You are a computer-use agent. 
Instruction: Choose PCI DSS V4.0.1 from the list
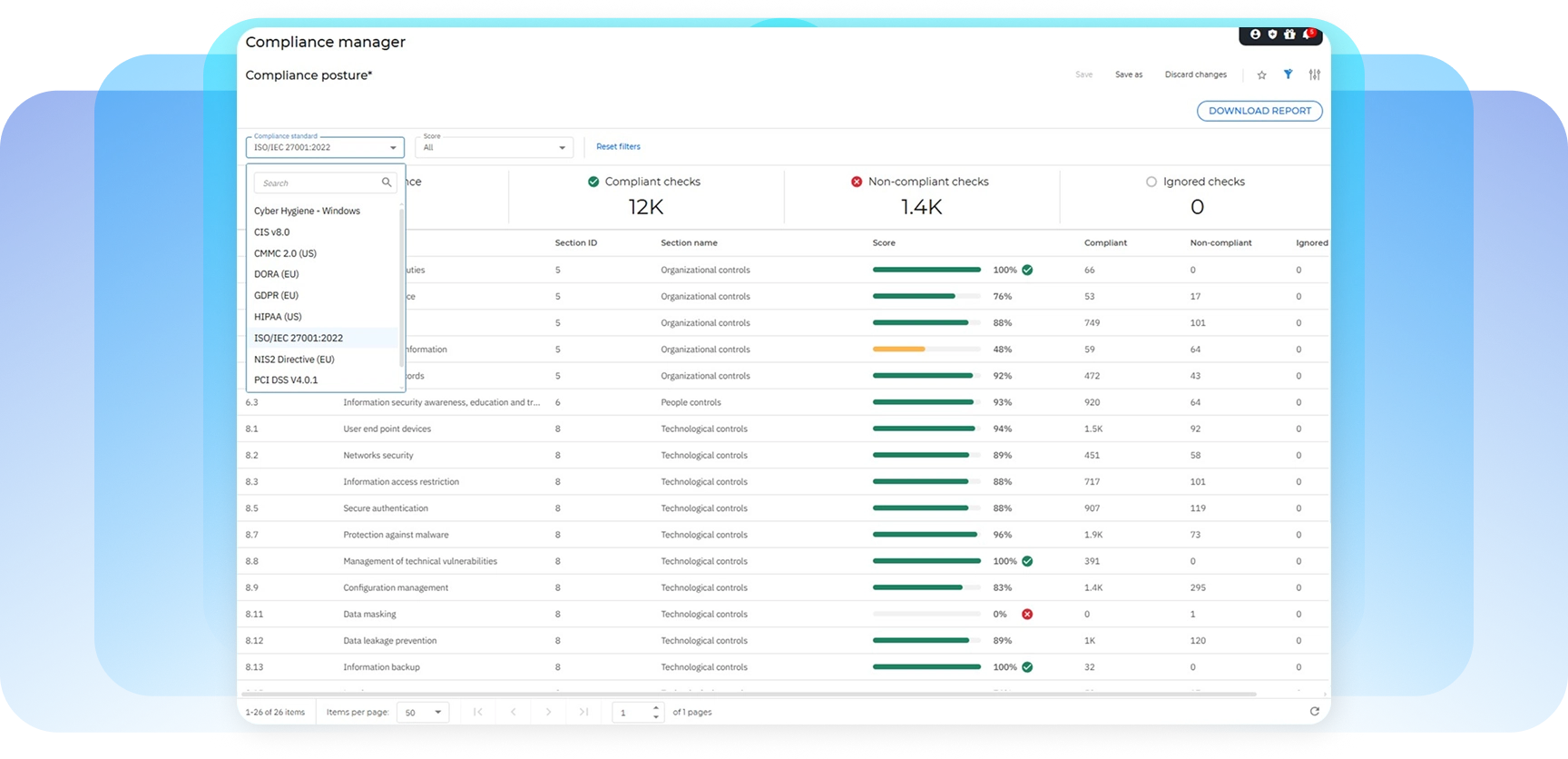tap(286, 380)
